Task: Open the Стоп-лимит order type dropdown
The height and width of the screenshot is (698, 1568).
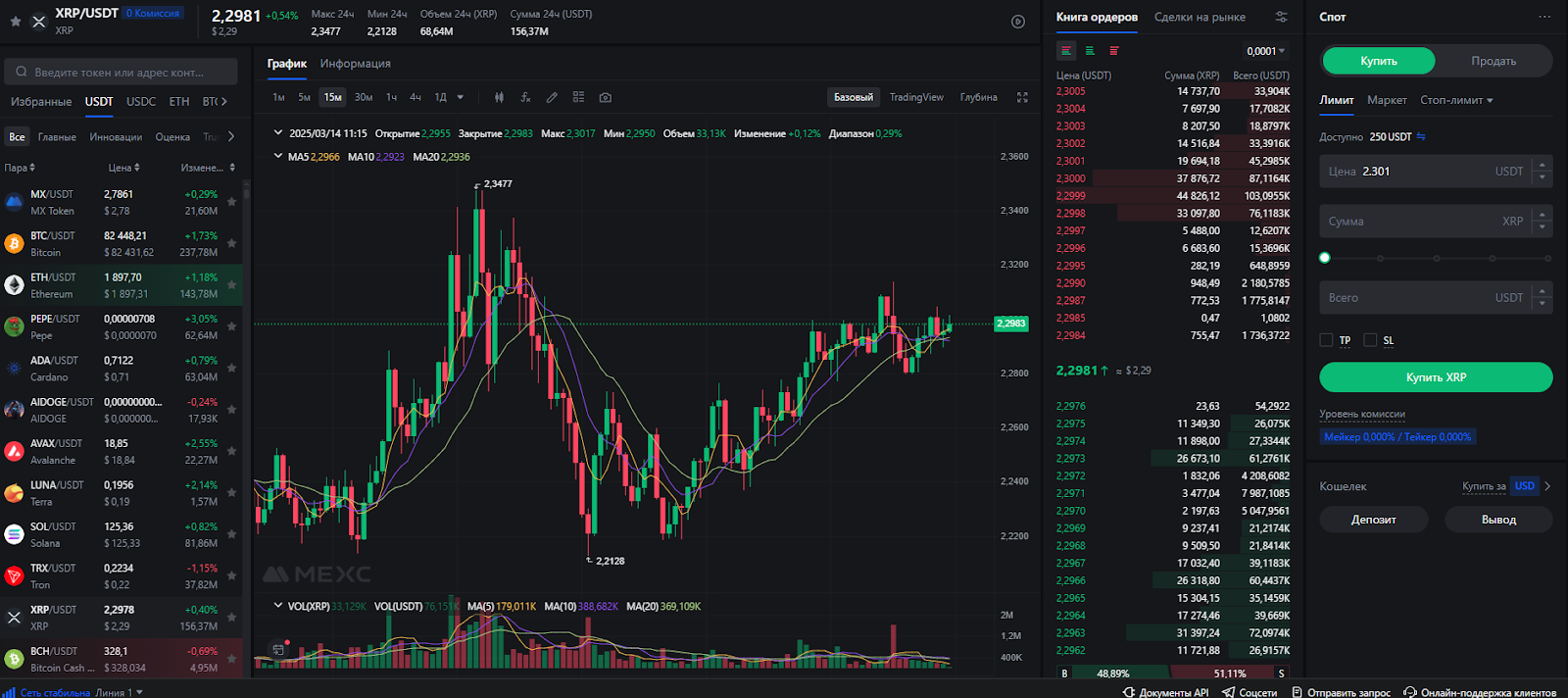Action: (1456, 100)
